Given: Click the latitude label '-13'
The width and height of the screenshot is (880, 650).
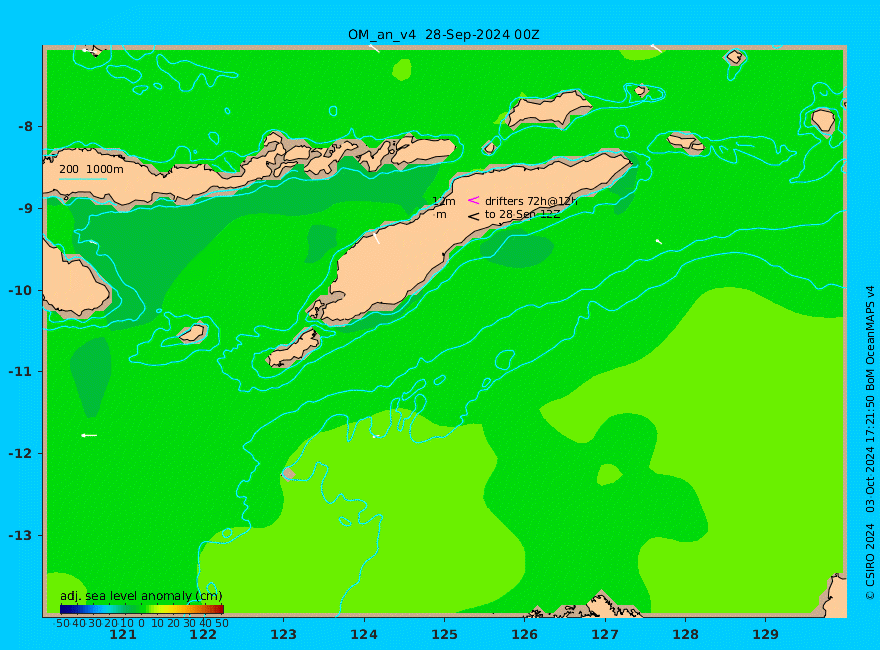Looking at the screenshot, I should coord(21,535).
